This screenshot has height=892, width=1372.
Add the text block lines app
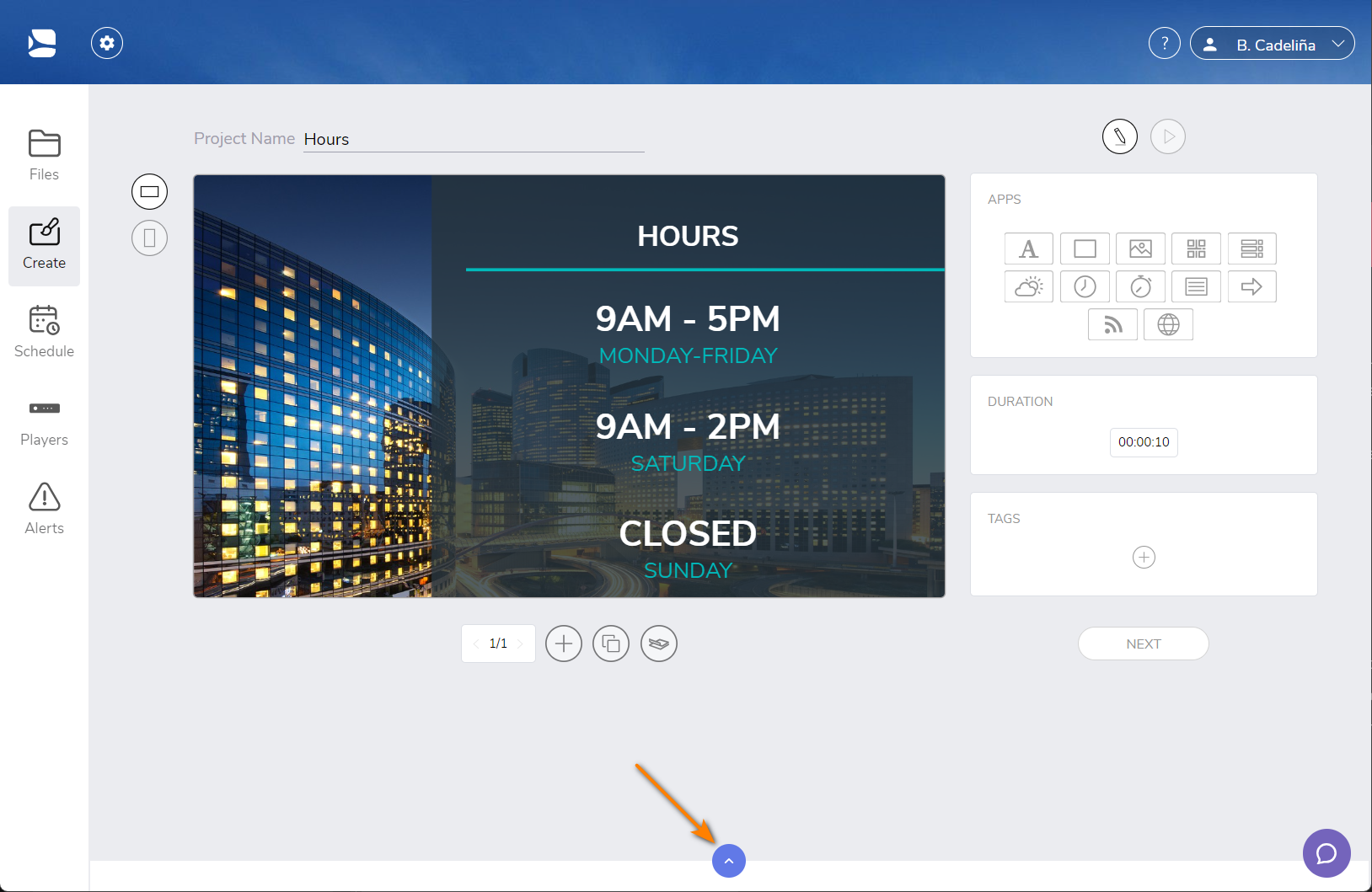1196,286
